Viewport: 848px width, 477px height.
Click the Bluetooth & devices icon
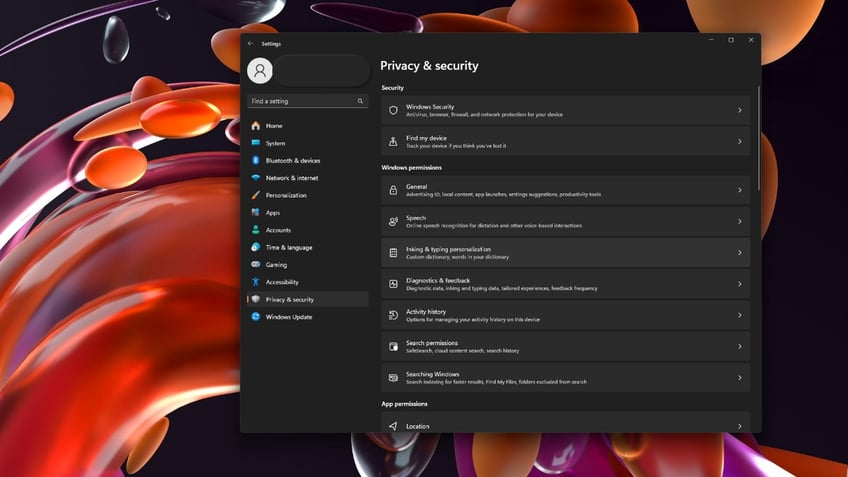(x=256, y=160)
